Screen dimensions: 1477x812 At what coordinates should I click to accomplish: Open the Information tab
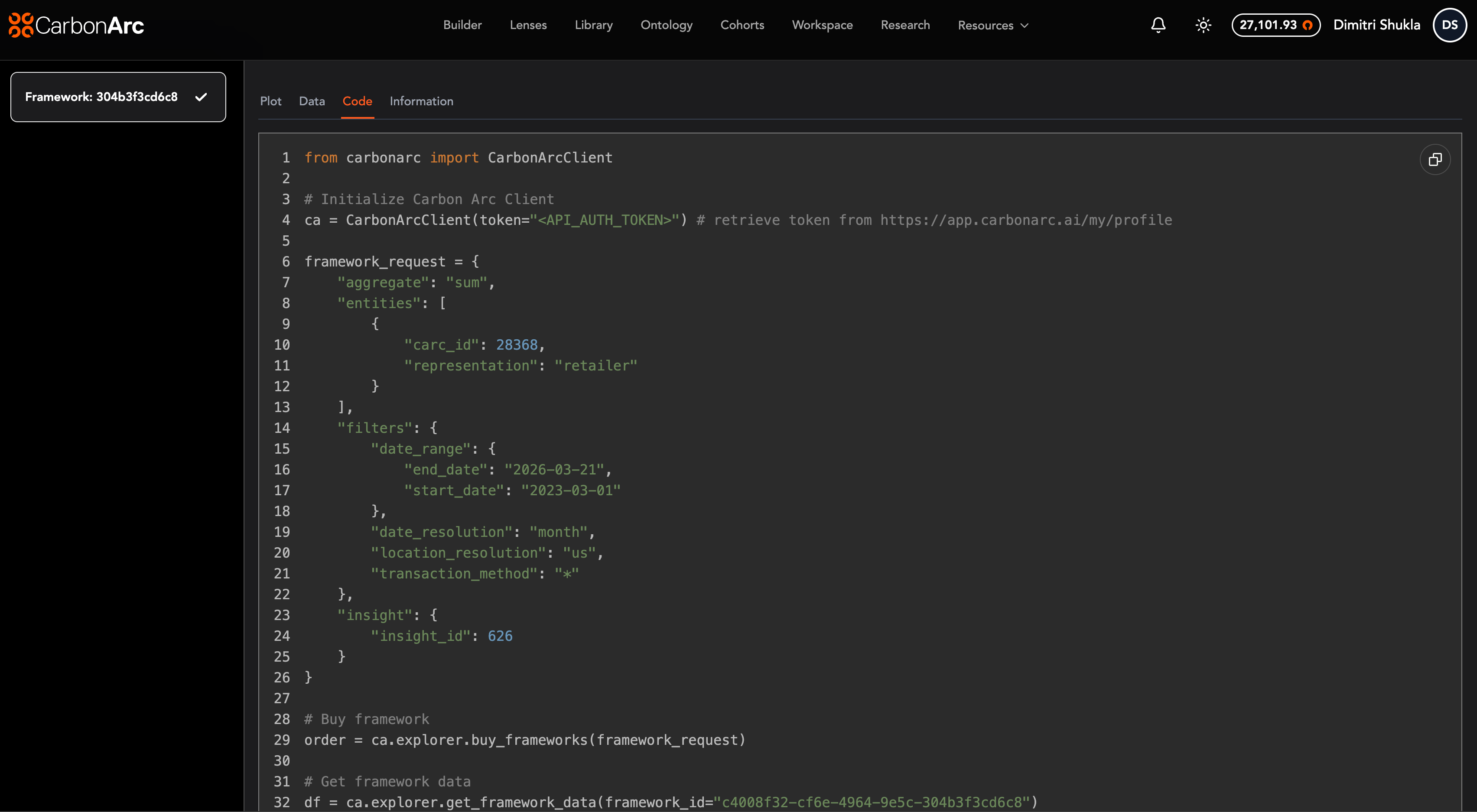pyautogui.click(x=421, y=101)
